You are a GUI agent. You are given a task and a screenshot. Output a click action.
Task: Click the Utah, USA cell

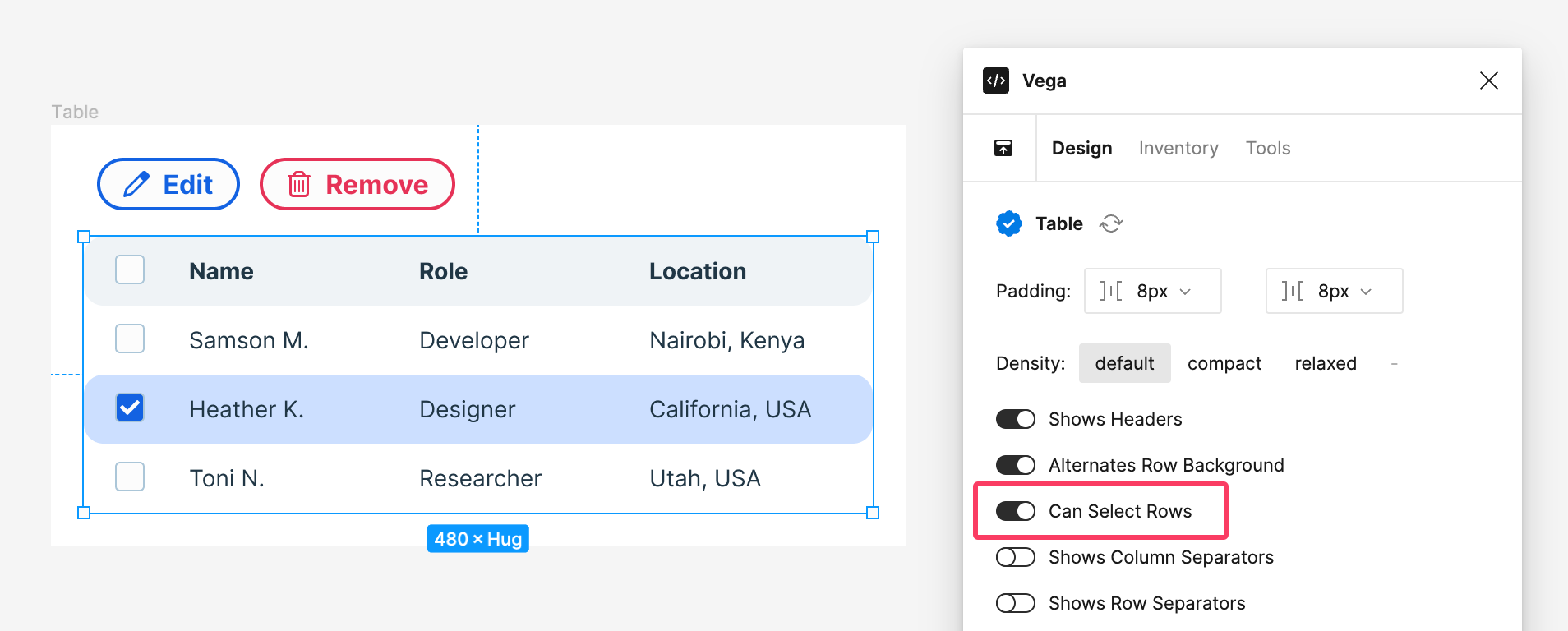(x=705, y=478)
